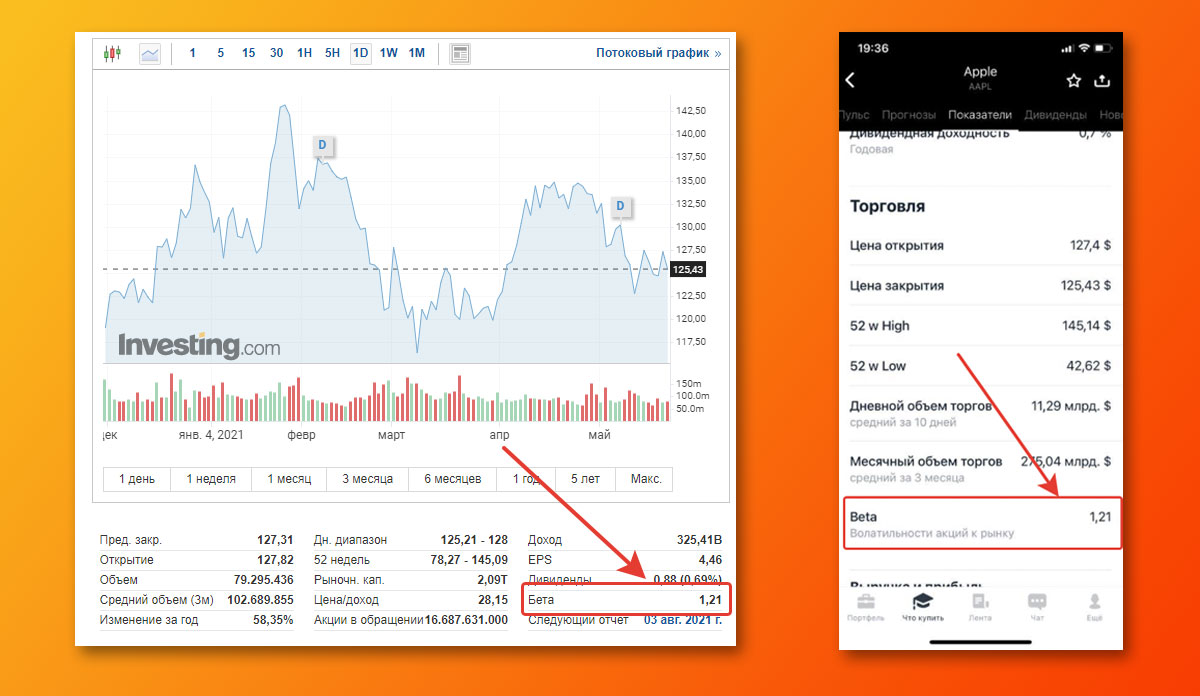Tap the Цена закрытия row
Image resolution: width=1200 pixels, height=696 pixels.
980,285
